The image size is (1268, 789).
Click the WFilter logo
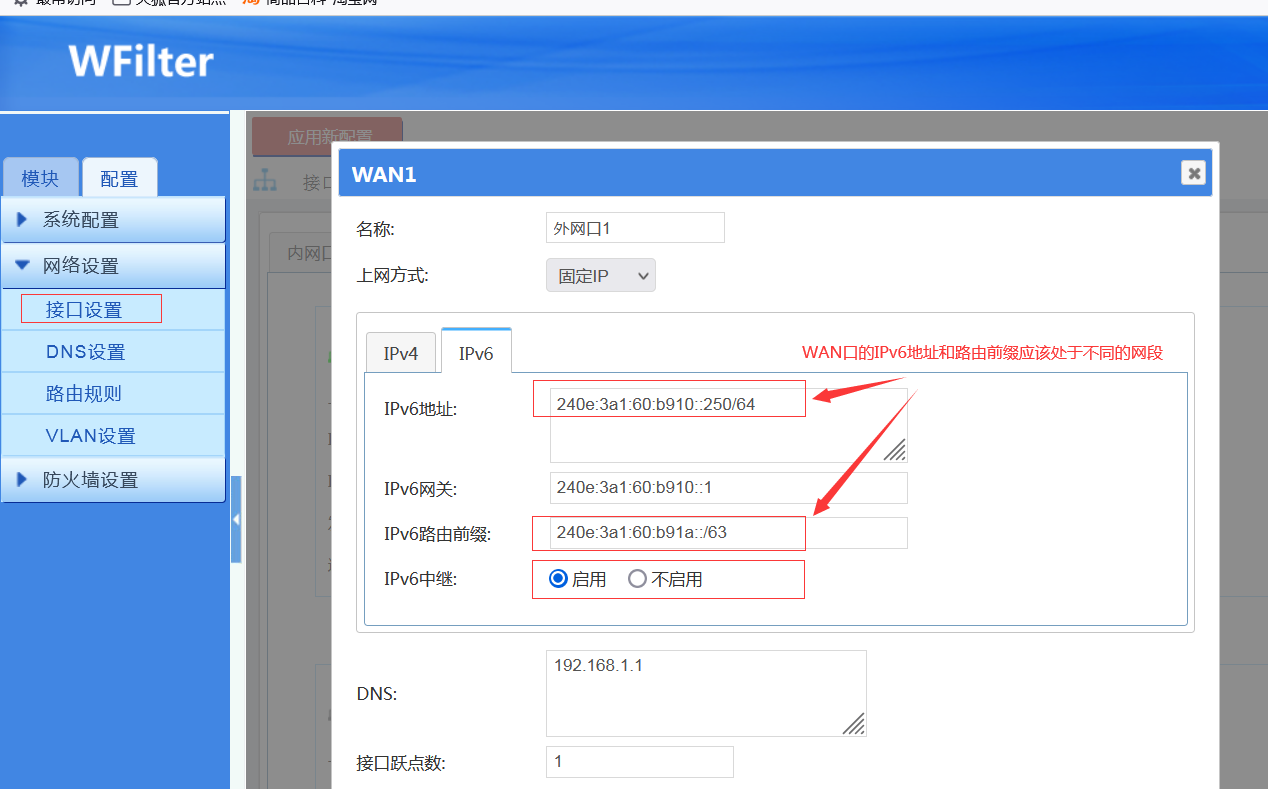coord(141,61)
